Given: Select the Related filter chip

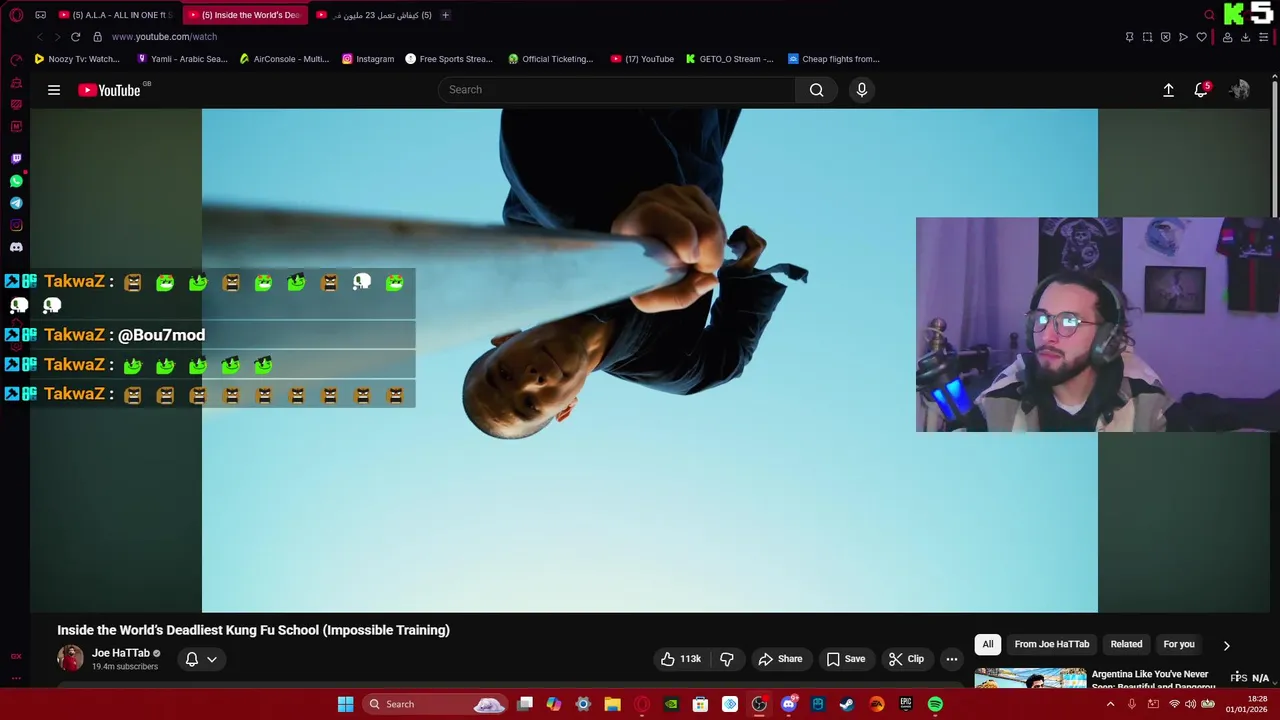Looking at the screenshot, I should coord(1126,644).
